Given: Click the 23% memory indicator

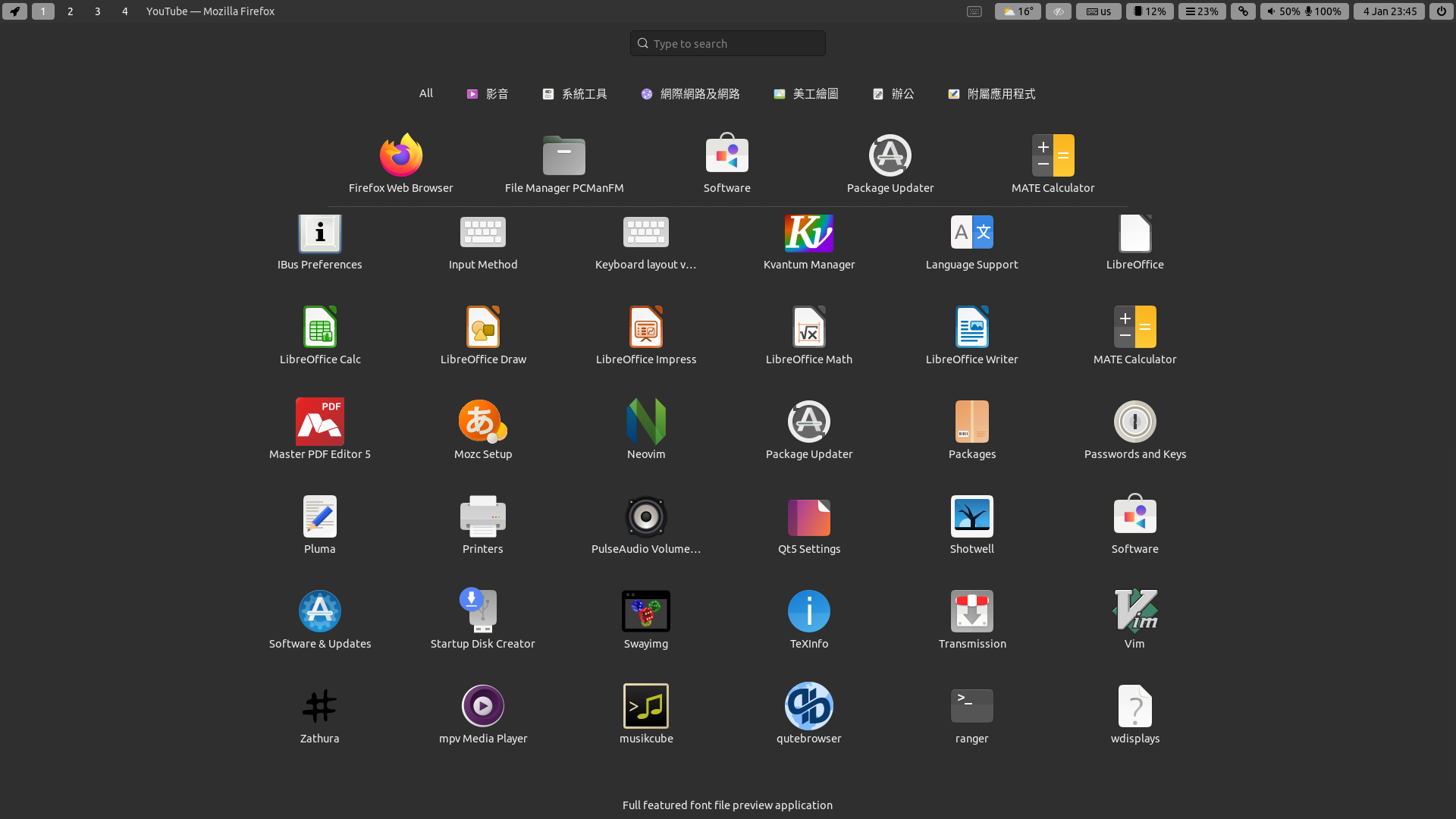Looking at the screenshot, I should (1202, 11).
